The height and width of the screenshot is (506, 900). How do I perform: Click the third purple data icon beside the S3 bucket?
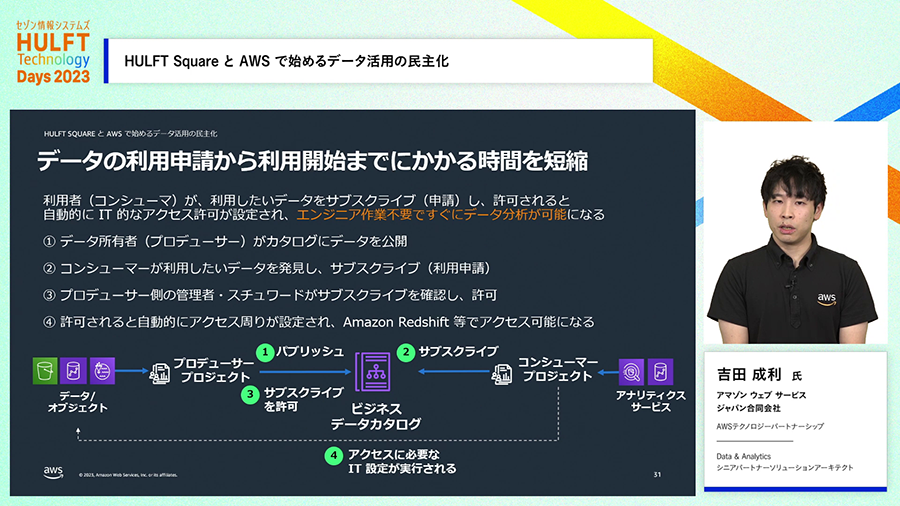click(103, 371)
